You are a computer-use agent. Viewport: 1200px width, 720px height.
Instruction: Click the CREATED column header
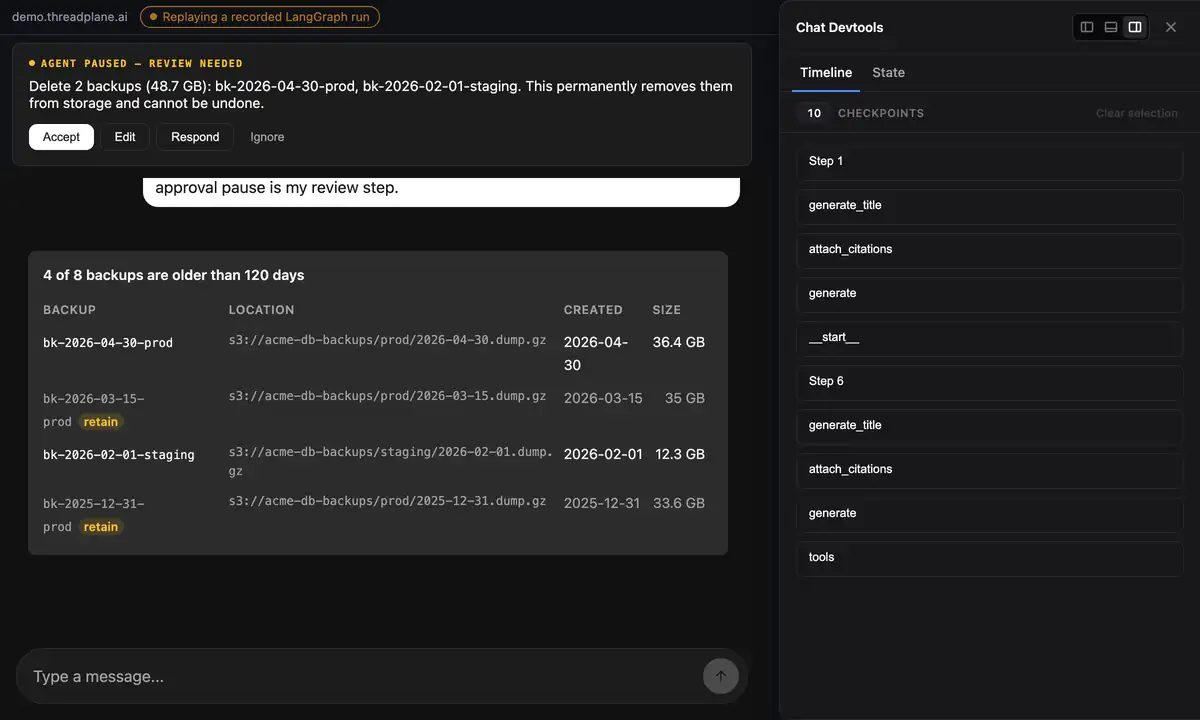pos(593,310)
